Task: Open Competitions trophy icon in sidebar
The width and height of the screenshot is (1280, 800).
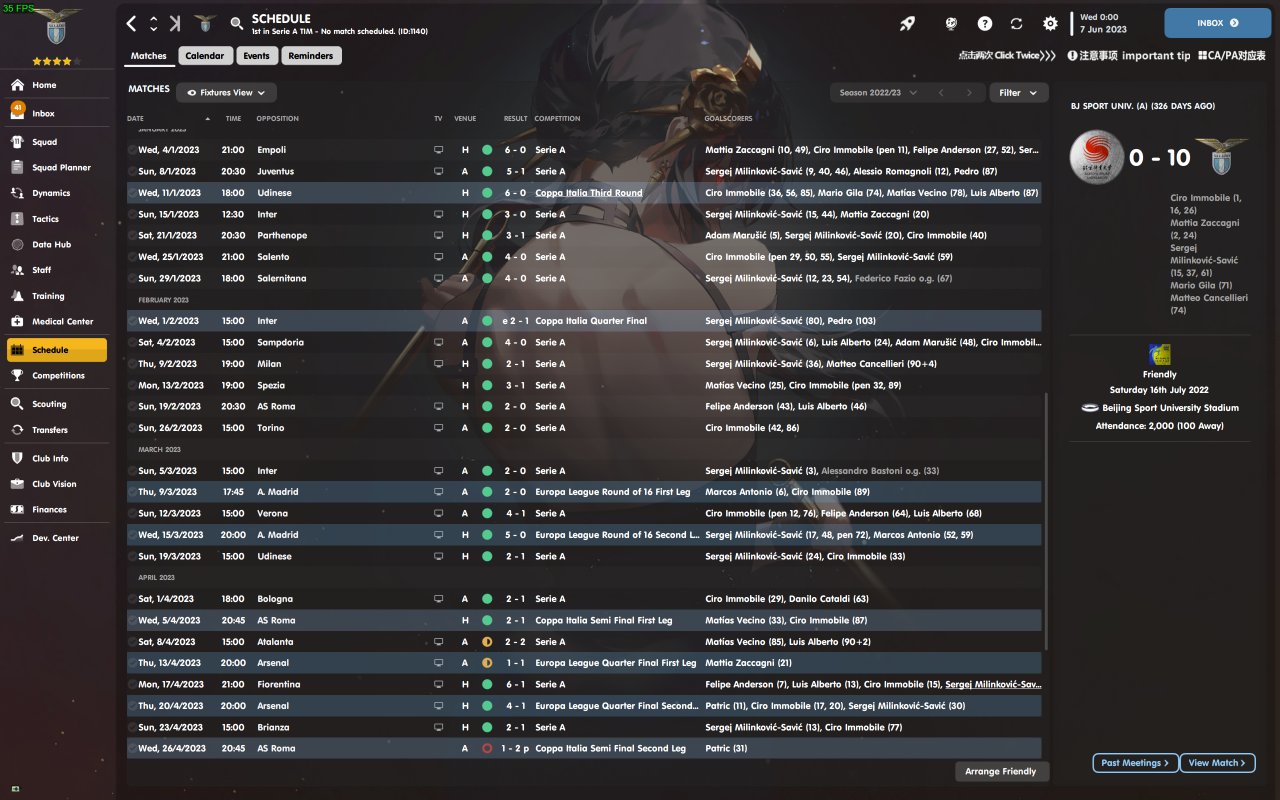Action: pyautogui.click(x=17, y=376)
